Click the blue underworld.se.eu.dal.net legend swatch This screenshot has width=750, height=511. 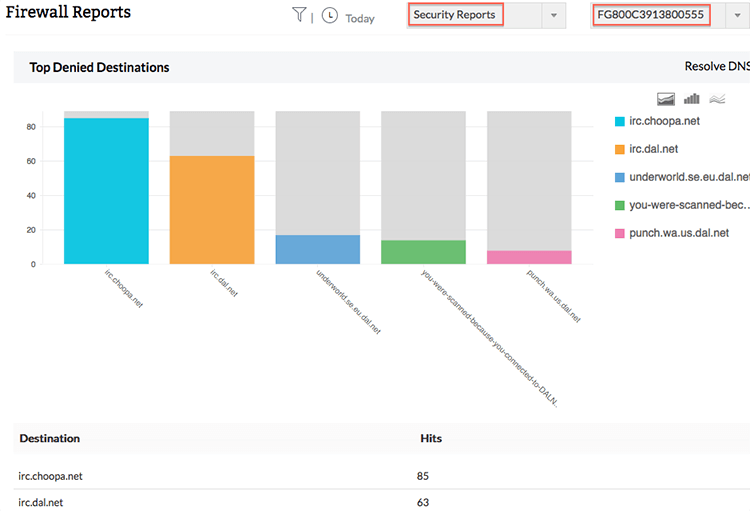[620, 177]
